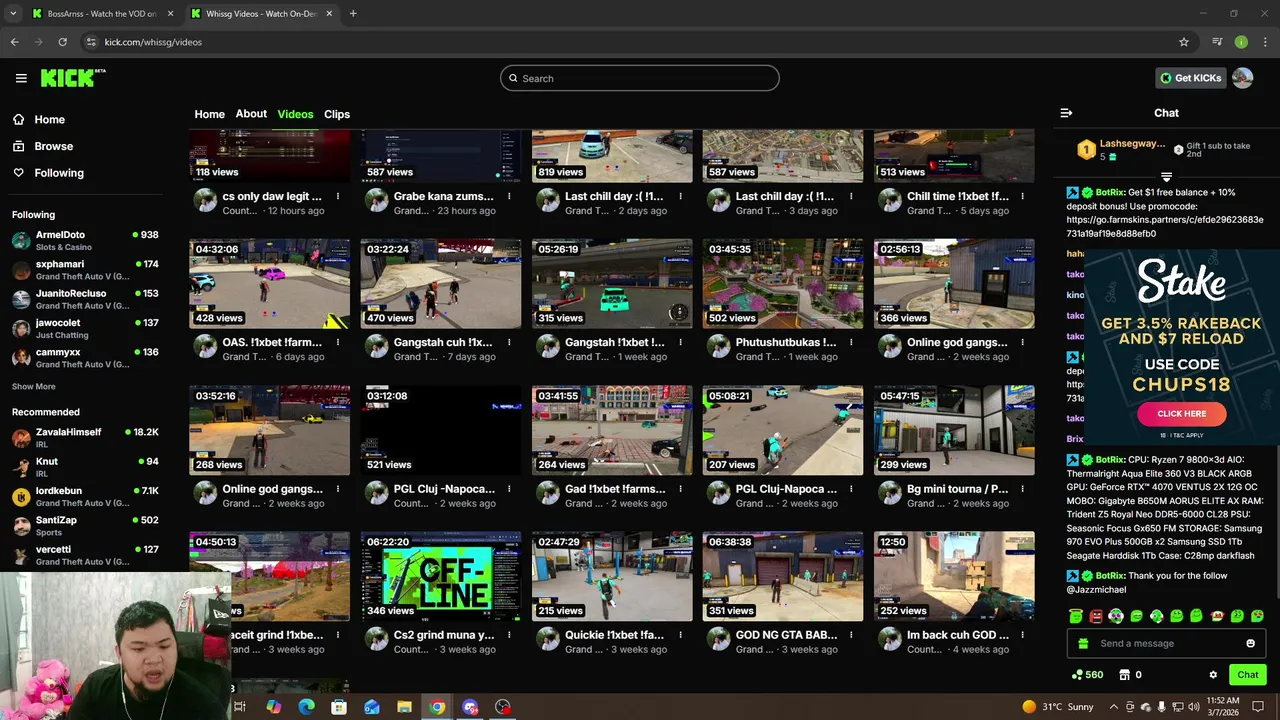Go back in browser history

click(x=14, y=42)
